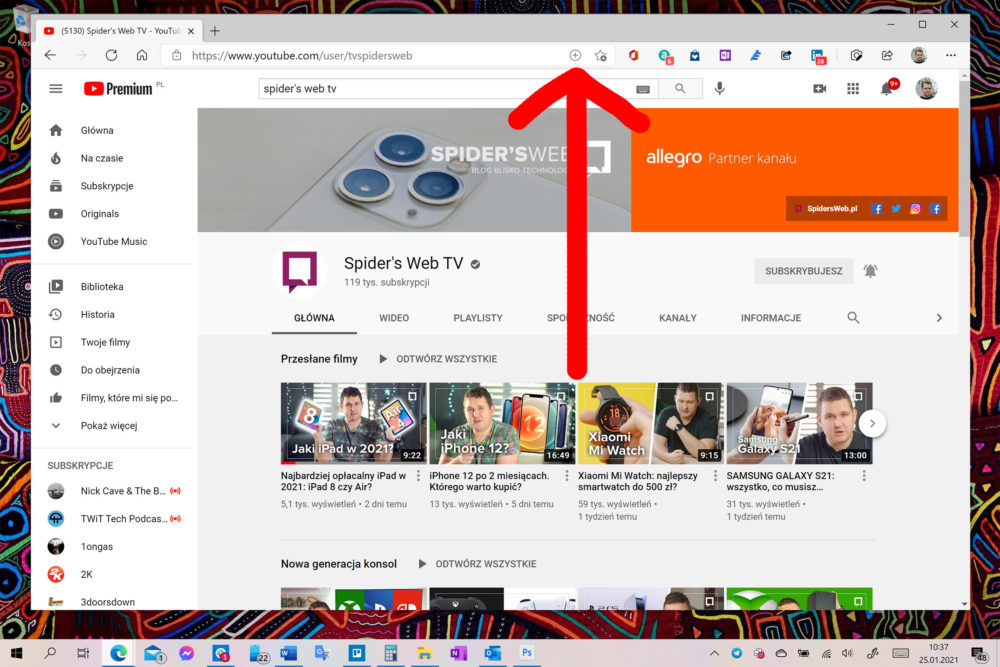Click the Edge address bar URL
Viewport: 1000px width, 667px height.
(x=302, y=55)
